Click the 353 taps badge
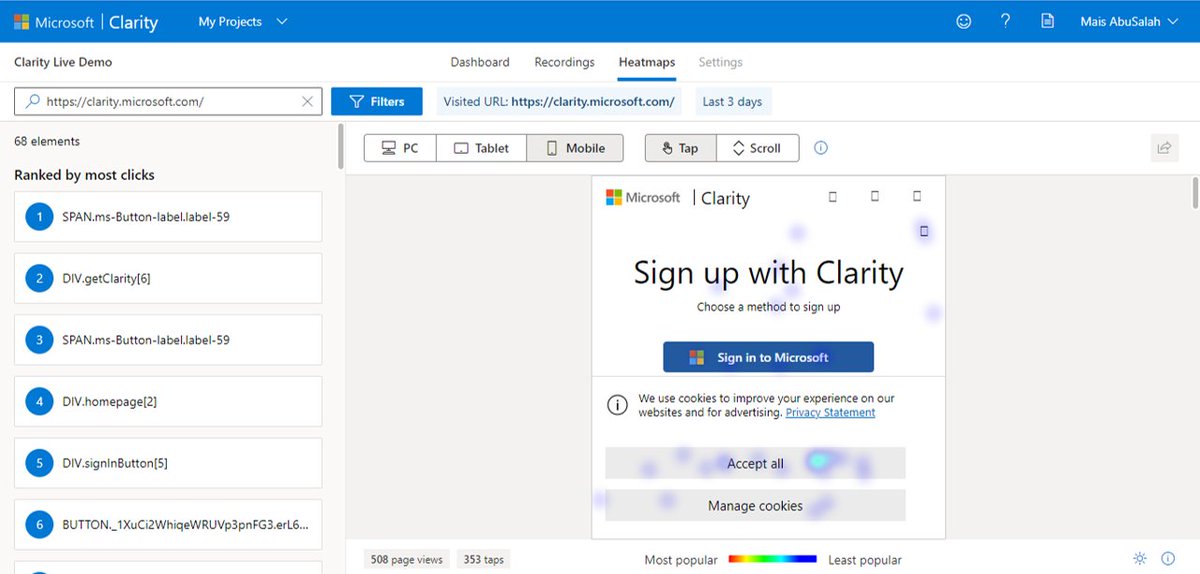Viewport: 1200px width, 574px height. (x=484, y=559)
